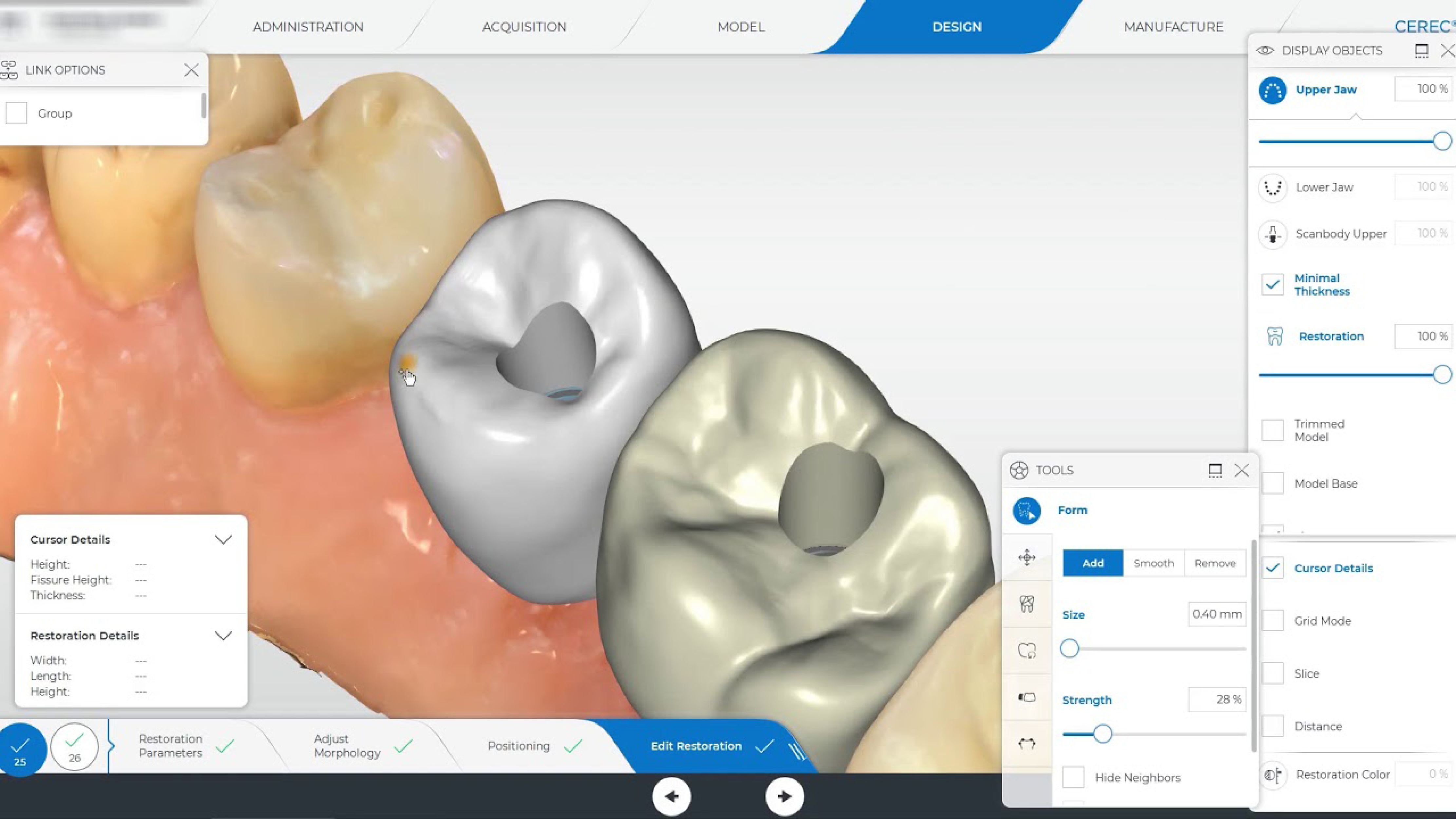Click the Restoration Color icon
This screenshot has width=1456, height=819.
pos(1272,774)
